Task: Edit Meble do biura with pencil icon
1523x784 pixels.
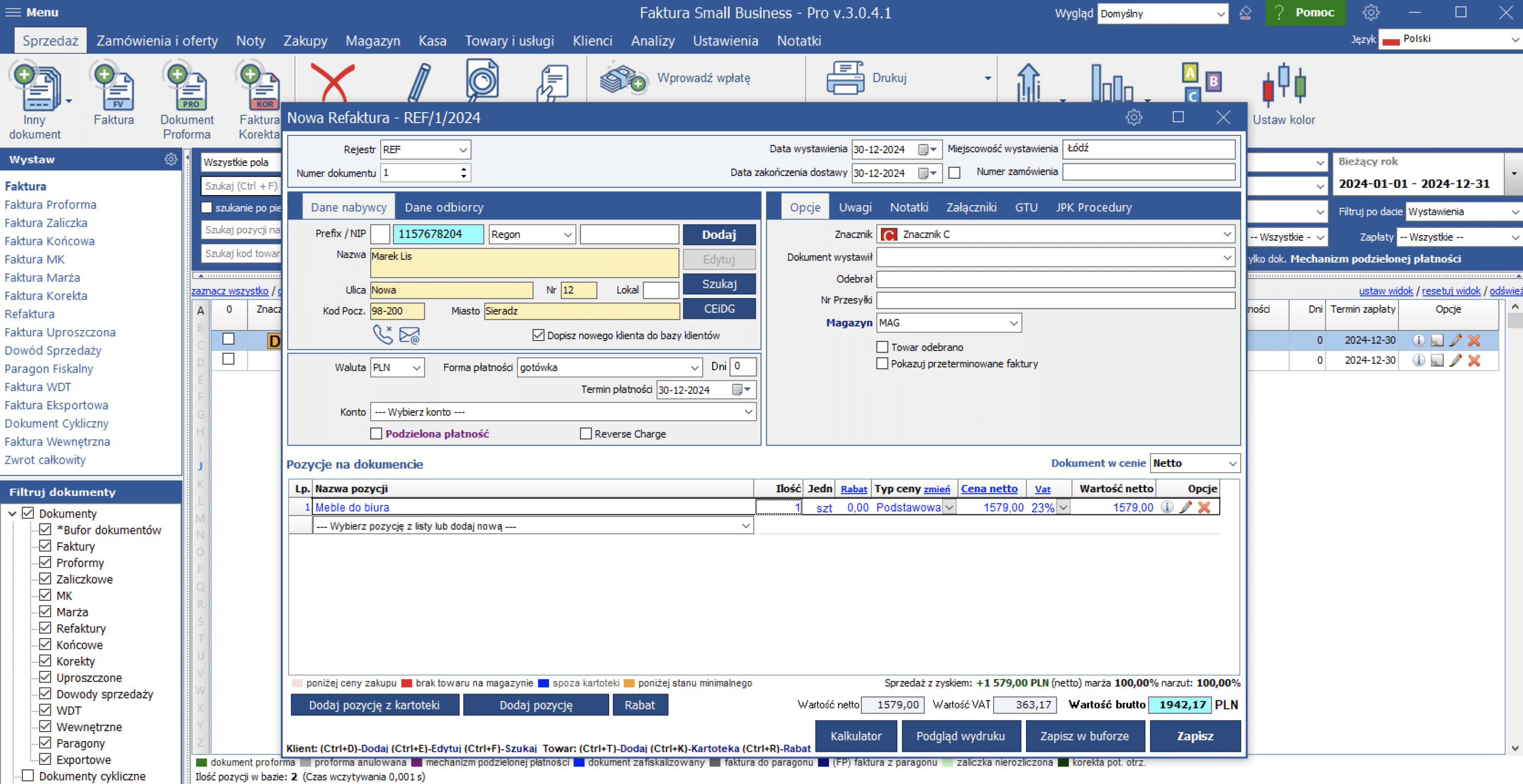Action: pos(1186,508)
